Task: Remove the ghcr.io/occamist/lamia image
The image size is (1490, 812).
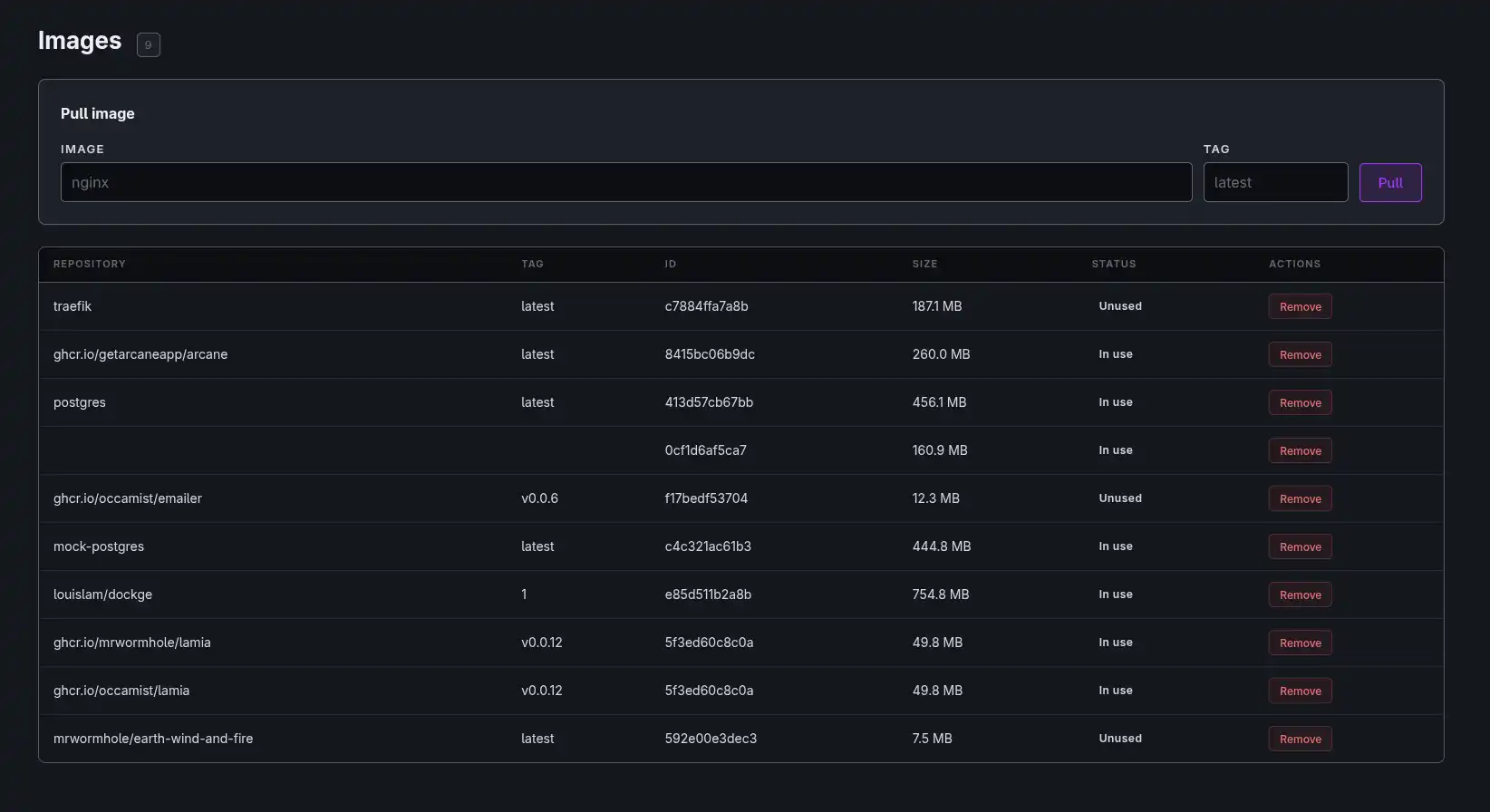Action: tap(1300, 691)
